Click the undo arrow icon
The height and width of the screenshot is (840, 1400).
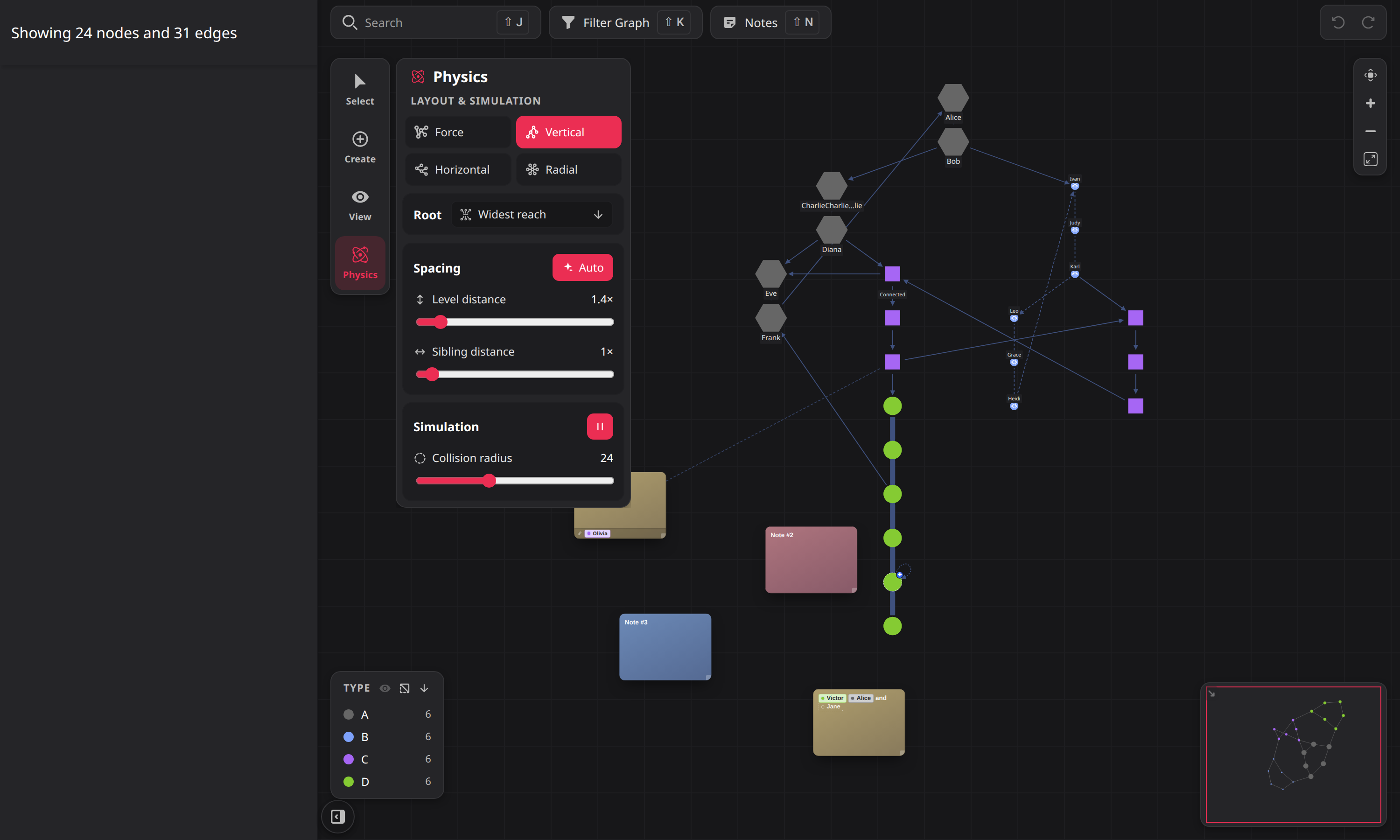[x=1338, y=23]
